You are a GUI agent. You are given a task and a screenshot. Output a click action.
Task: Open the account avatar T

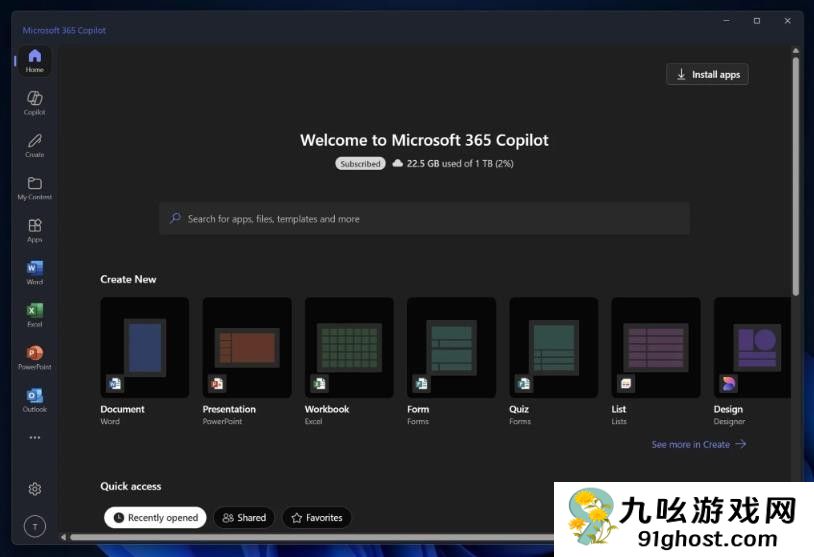coord(35,526)
